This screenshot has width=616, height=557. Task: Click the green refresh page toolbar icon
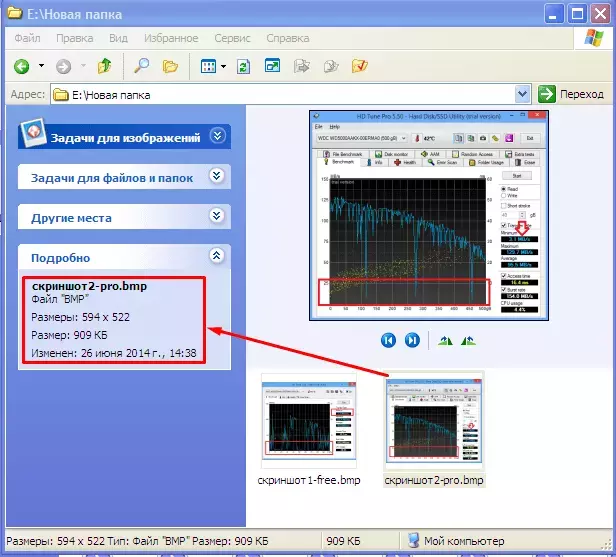[244, 66]
